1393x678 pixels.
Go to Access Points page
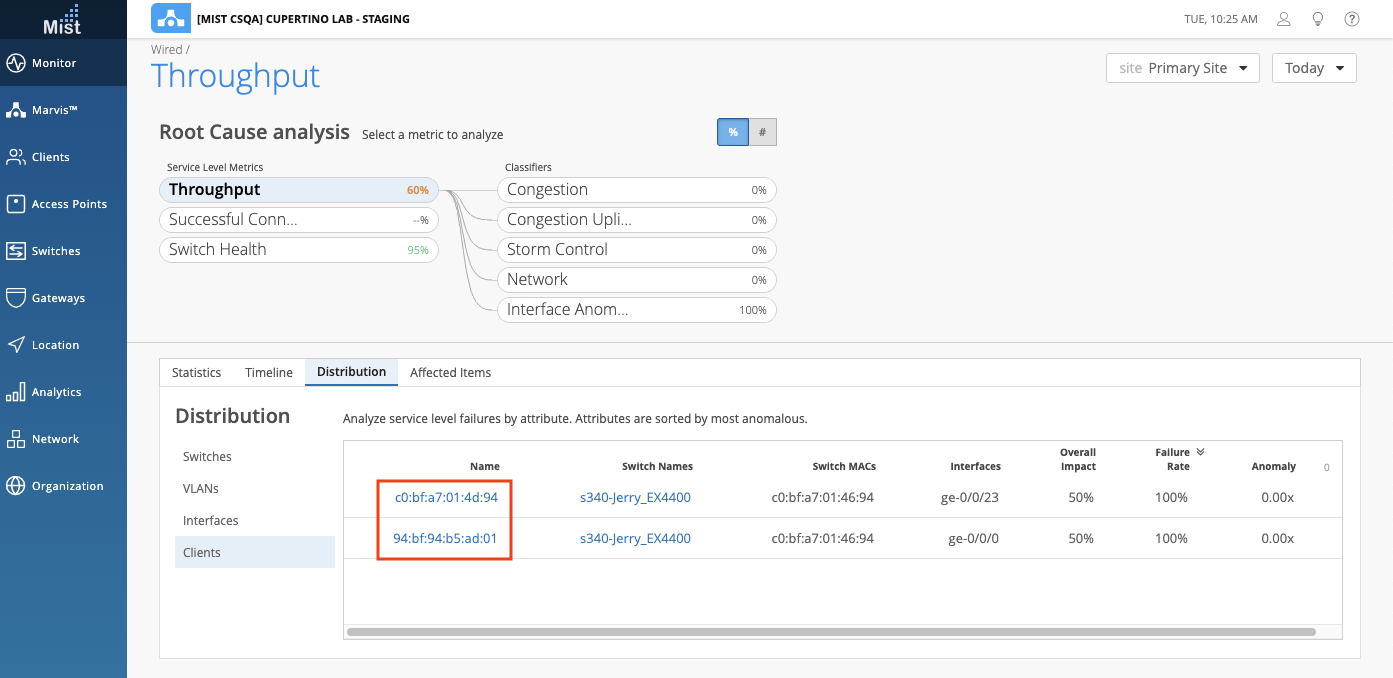click(x=68, y=204)
